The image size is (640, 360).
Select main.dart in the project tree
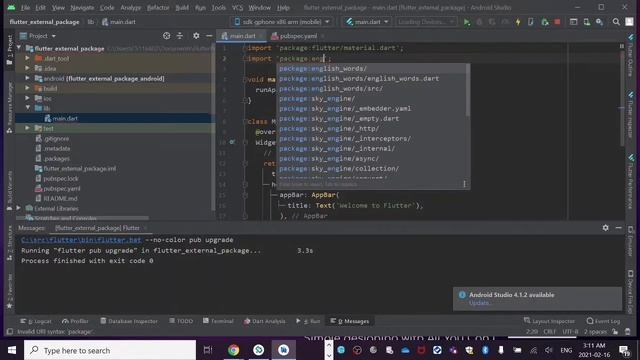pos(65,118)
